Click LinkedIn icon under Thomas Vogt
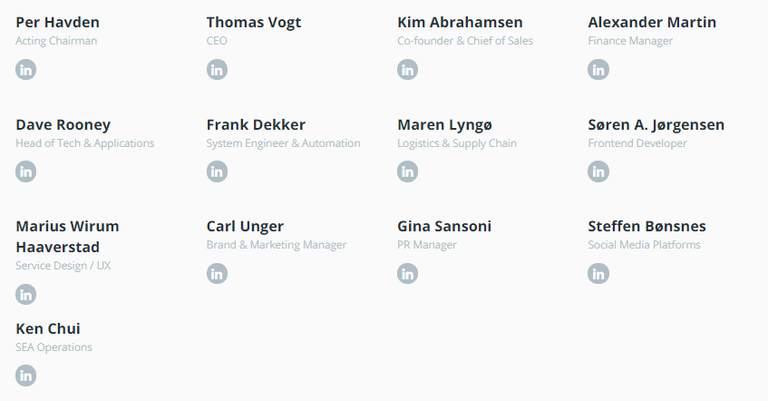 click(x=217, y=70)
